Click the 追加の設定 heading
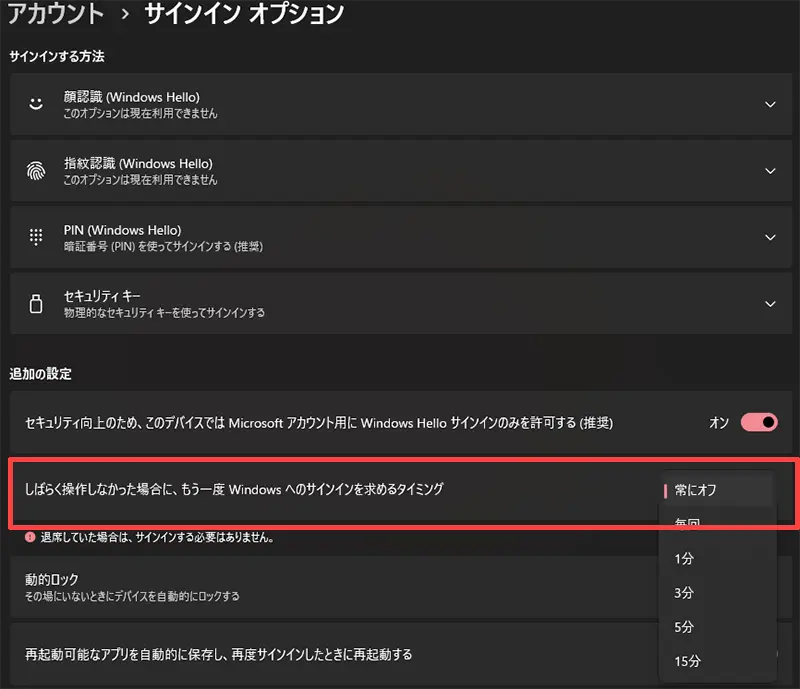 pyautogui.click(x=40, y=374)
